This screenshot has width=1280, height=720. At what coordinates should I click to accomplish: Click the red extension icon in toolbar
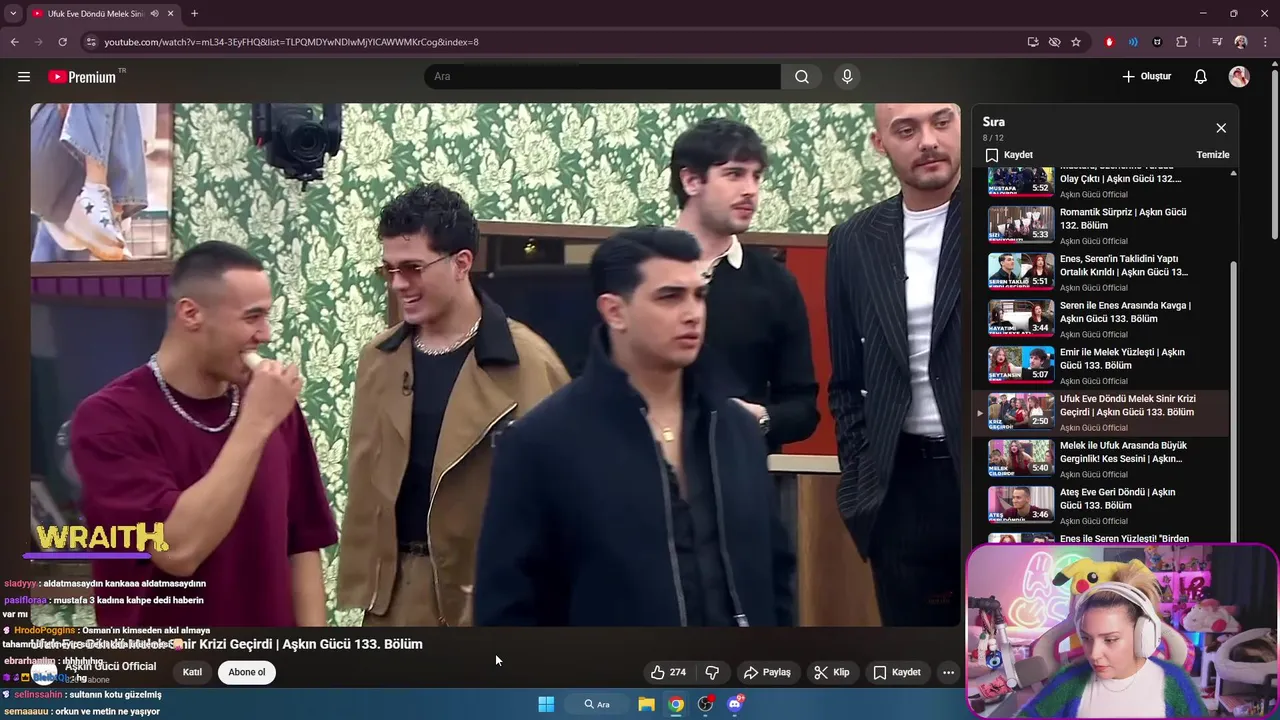coord(1109,42)
